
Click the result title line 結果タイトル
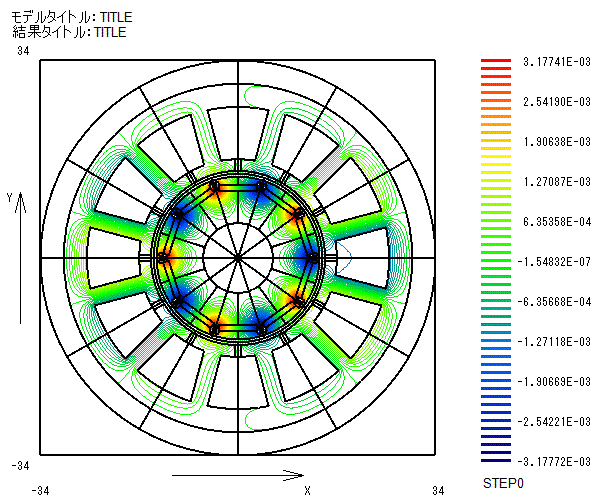coord(69,32)
